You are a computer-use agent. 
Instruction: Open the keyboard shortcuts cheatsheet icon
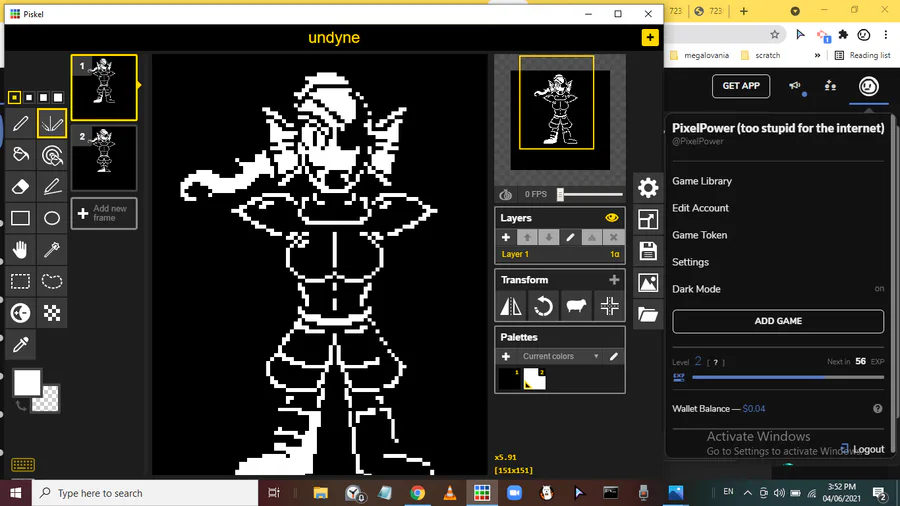[x=23, y=464]
